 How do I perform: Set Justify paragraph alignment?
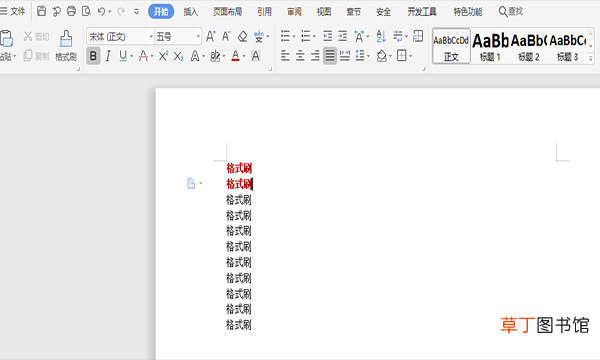coord(330,56)
